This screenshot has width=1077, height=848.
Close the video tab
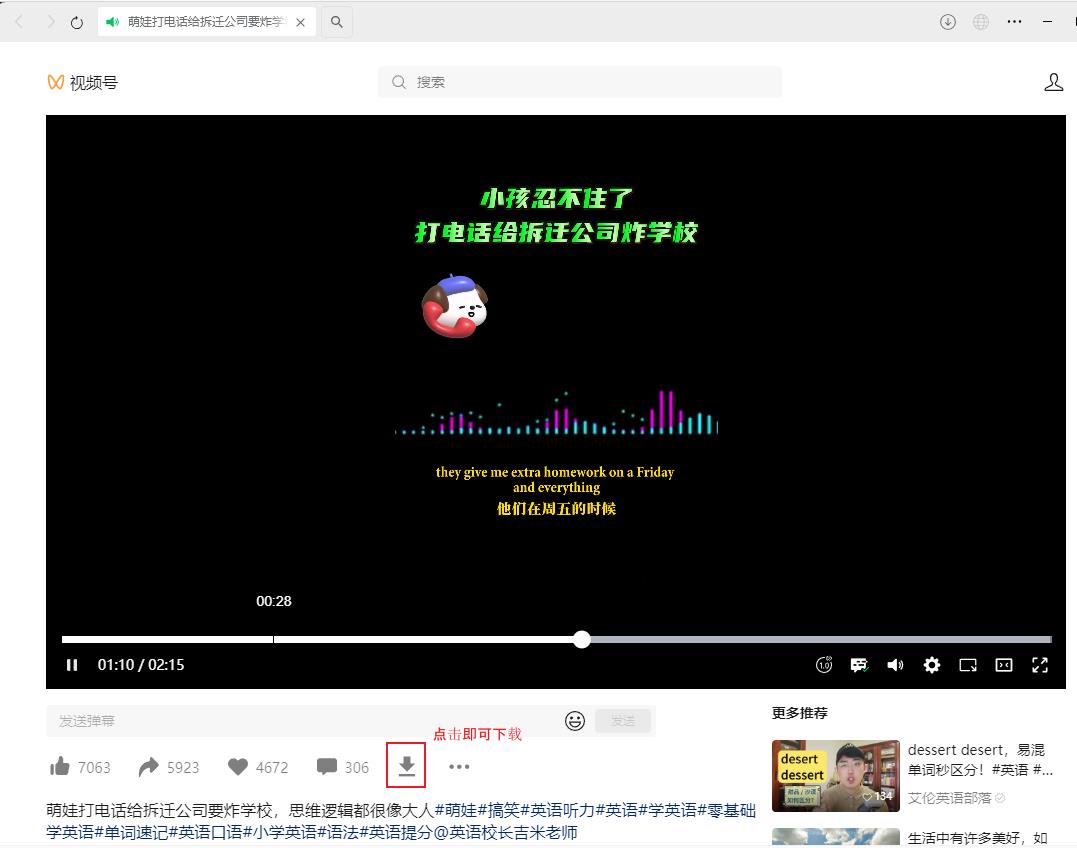(x=300, y=22)
